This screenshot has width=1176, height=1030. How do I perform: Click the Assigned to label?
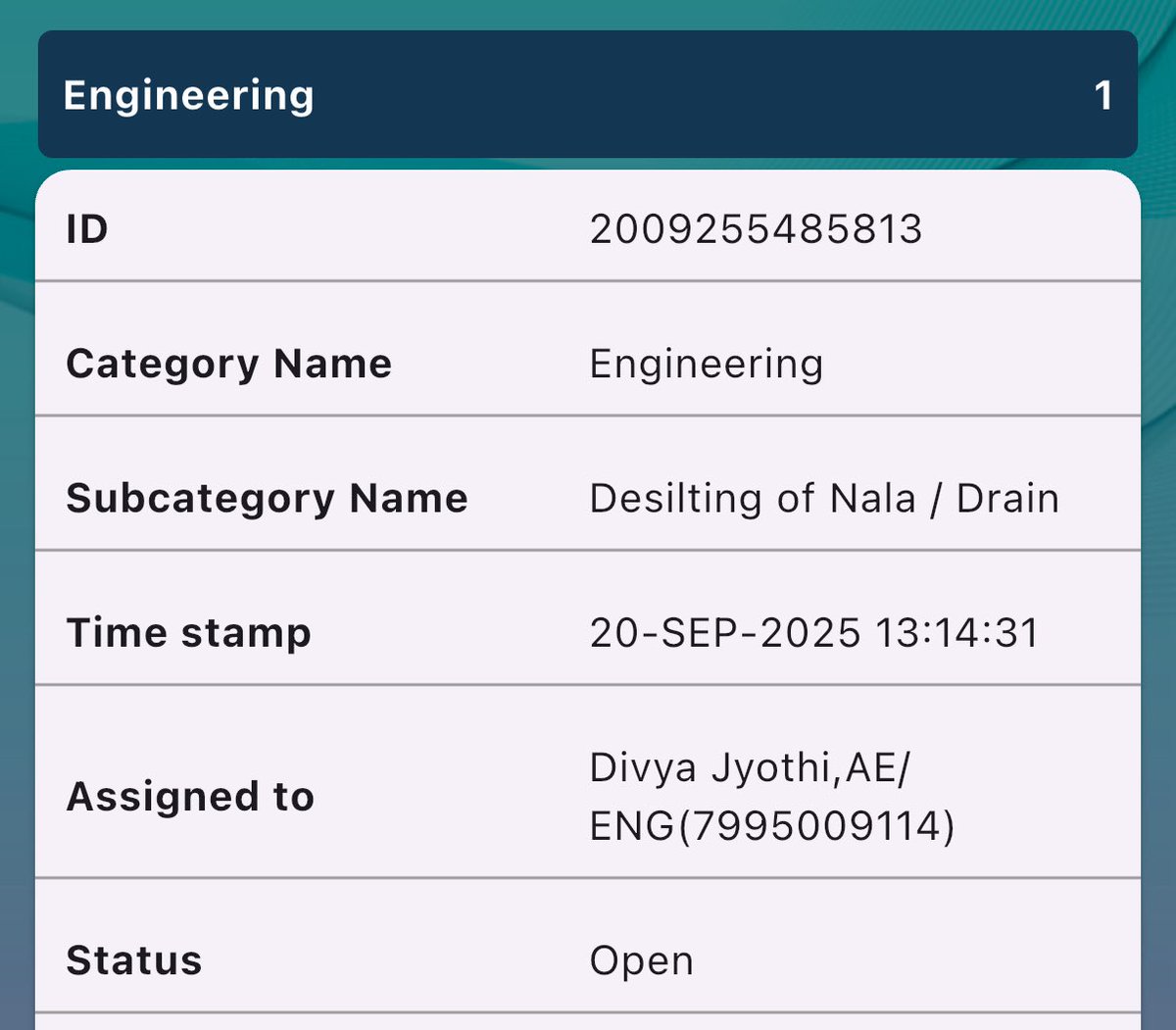click(190, 797)
